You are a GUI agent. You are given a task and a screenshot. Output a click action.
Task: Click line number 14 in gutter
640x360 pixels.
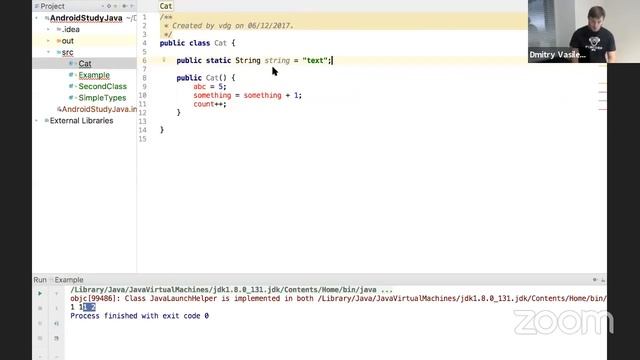tap(142, 130)
